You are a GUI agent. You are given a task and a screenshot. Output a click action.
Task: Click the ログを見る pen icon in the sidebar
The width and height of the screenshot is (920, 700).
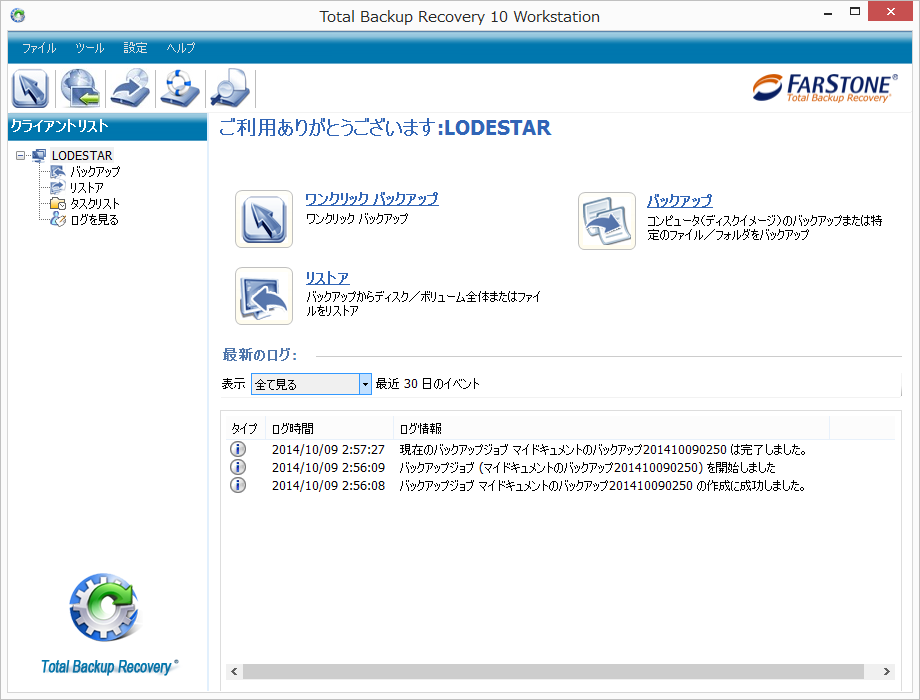click(x=57, y=219)
